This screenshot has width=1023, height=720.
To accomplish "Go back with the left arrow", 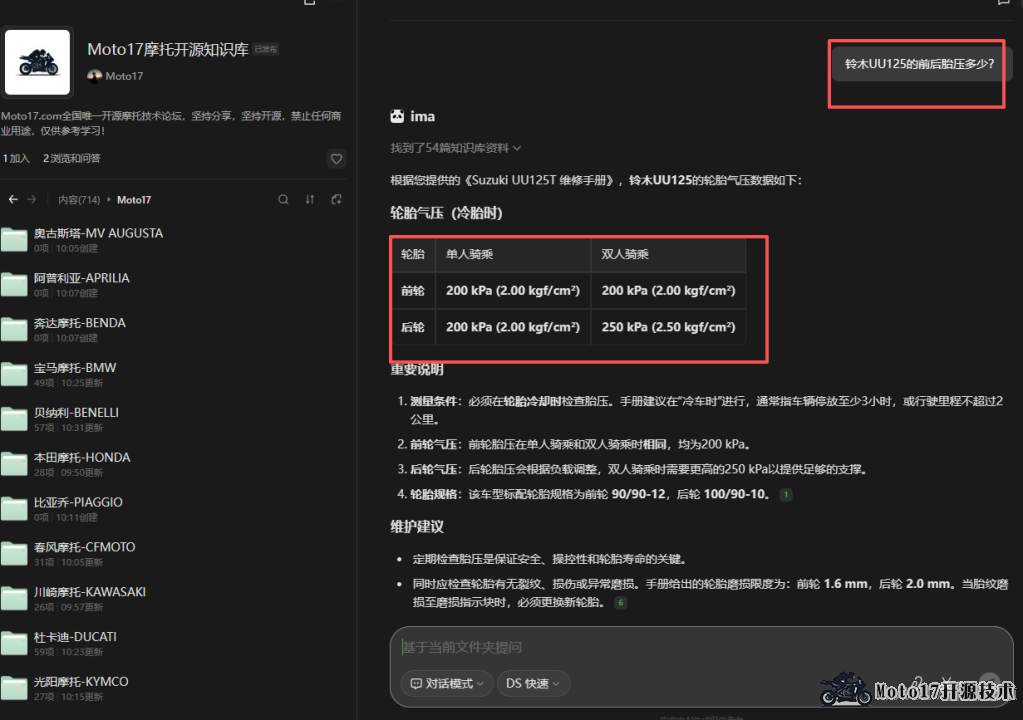I will pyautogui.click(x=14, y=200).
